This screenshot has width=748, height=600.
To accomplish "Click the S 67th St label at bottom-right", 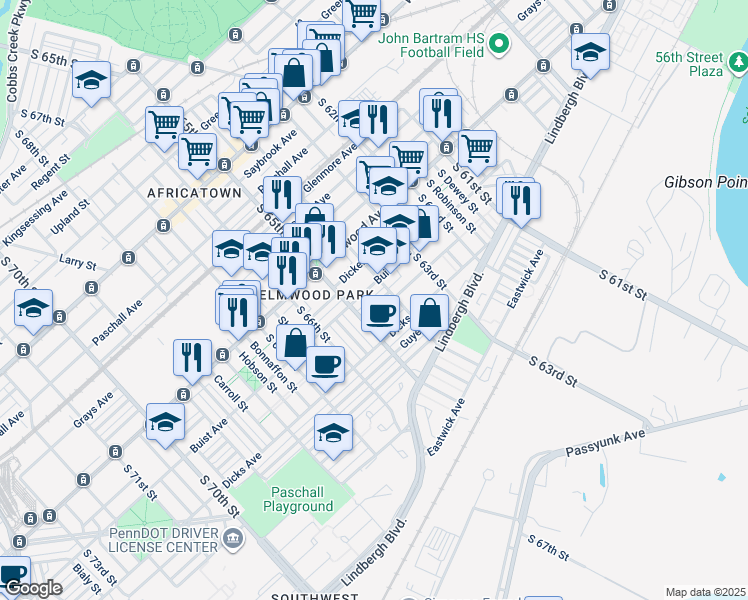I will (549, 548).
